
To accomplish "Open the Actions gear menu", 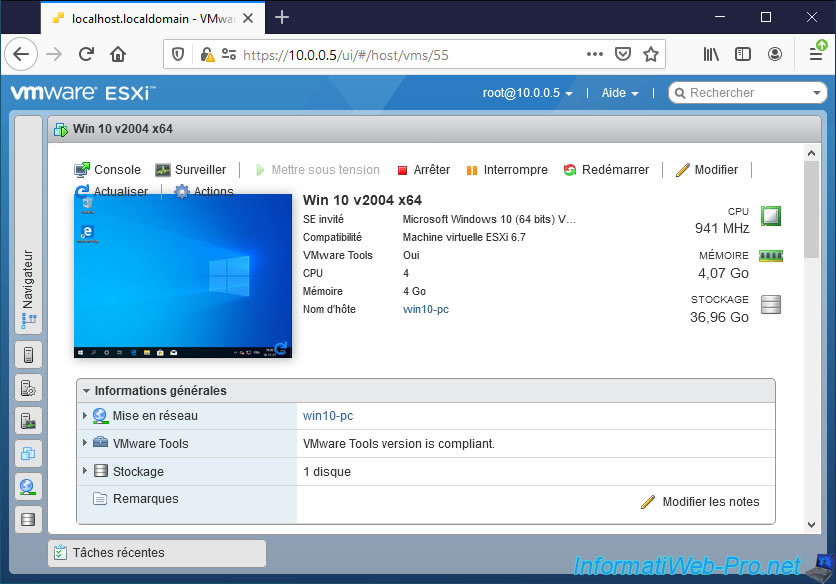I will point(204,191).
